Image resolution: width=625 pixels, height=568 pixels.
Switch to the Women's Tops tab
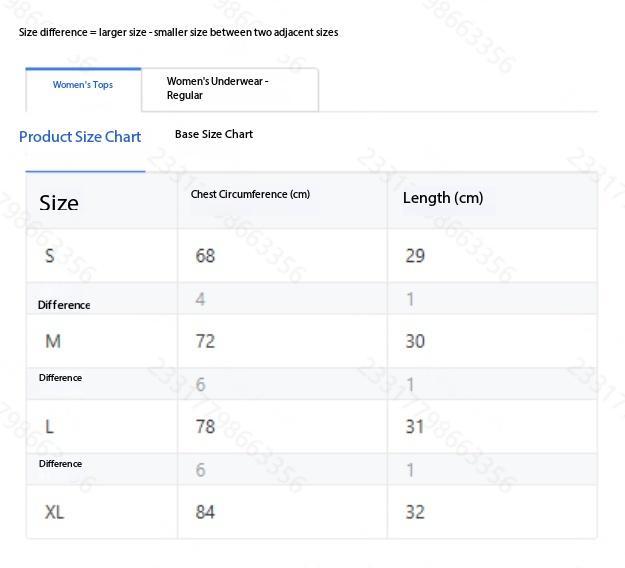click(83, 85)
